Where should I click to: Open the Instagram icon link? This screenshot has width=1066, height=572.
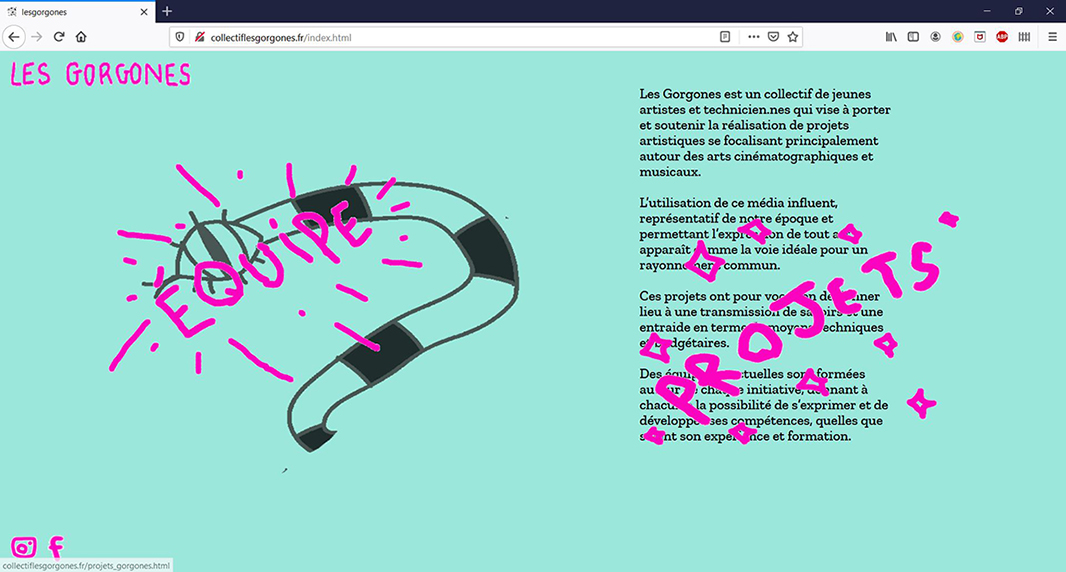pos(23,547)
